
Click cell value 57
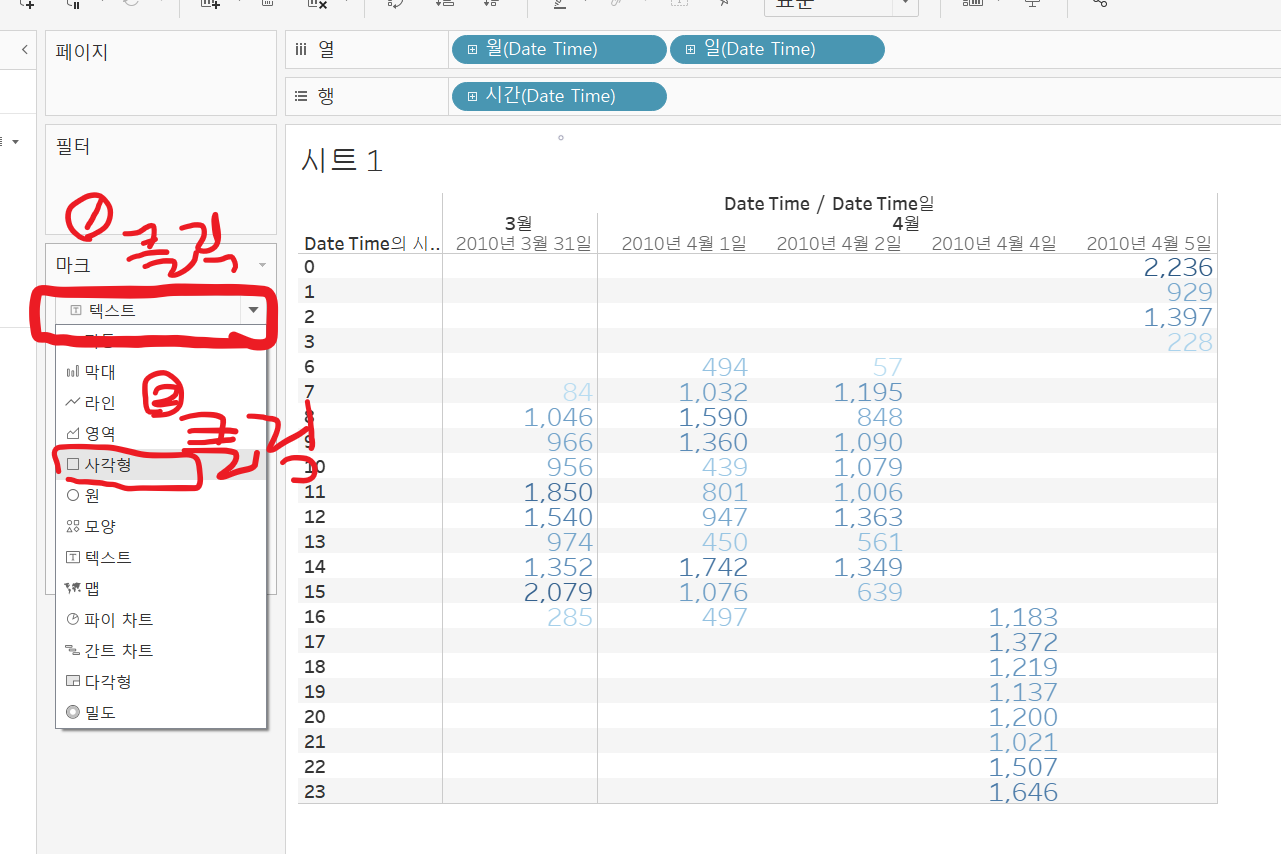(888, 367)
